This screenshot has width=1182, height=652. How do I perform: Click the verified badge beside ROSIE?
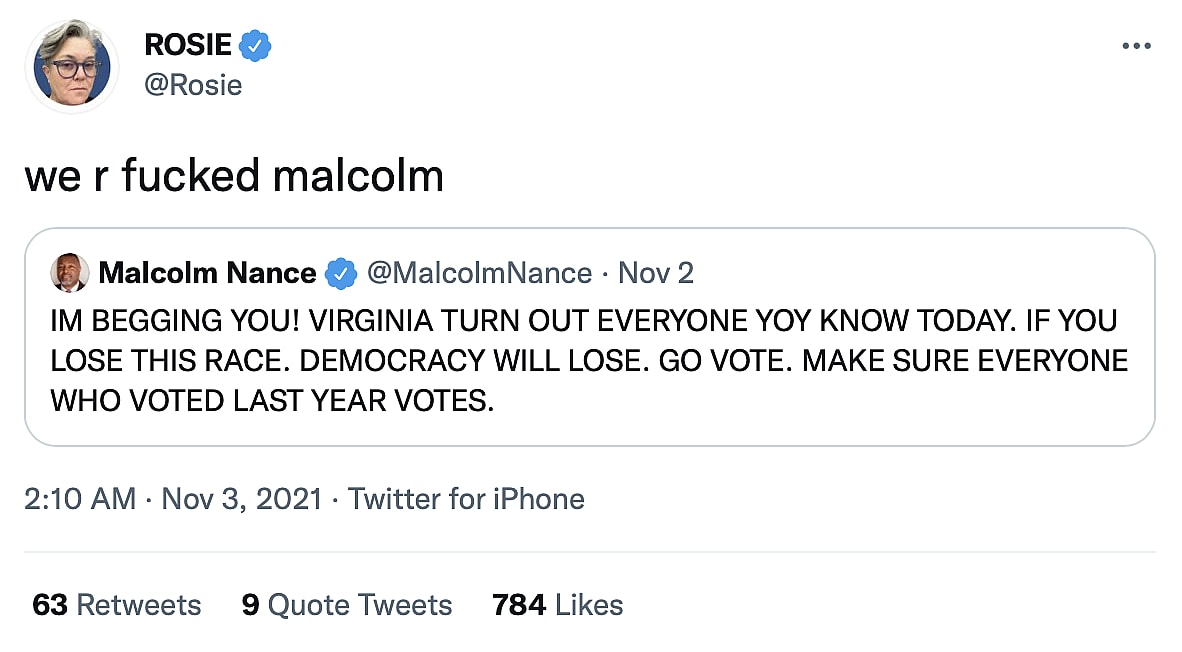coord(256,45)
